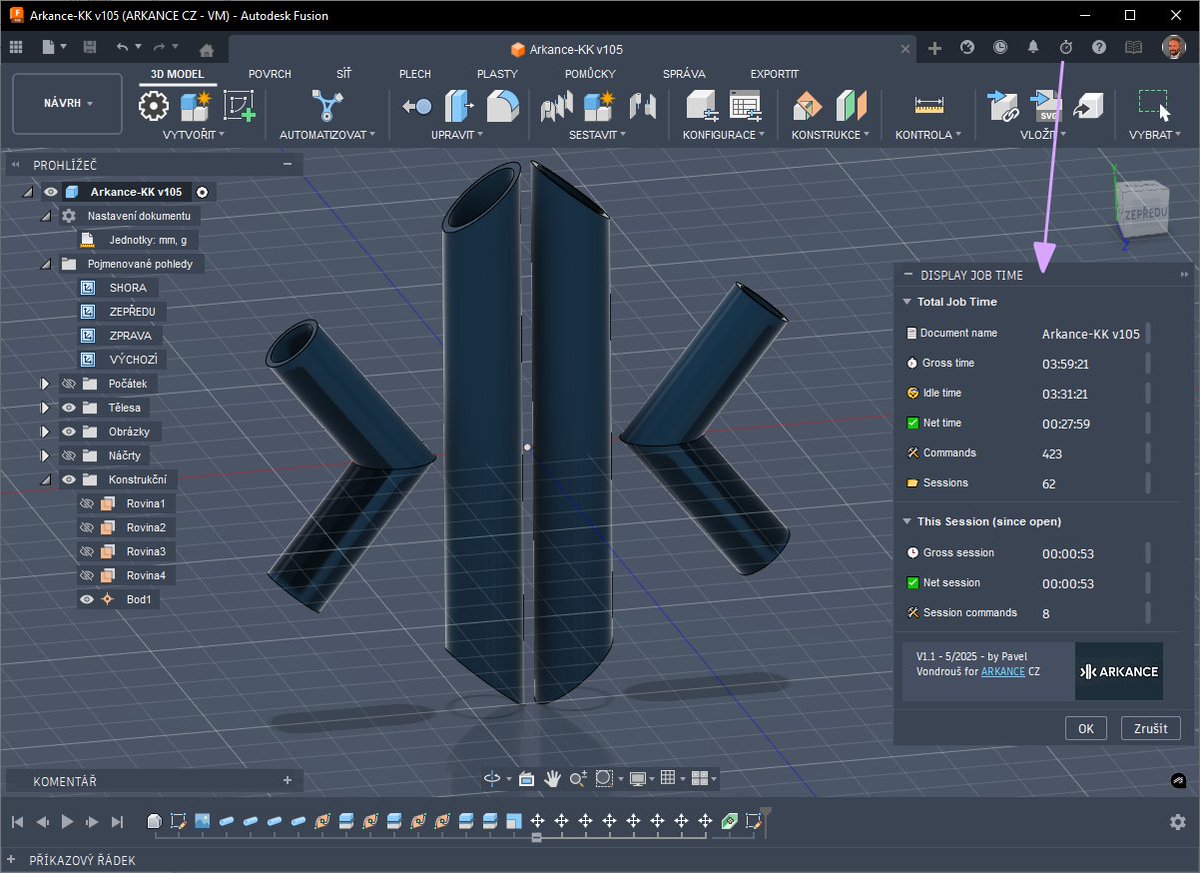The width and height of the screenshot is (1200, 873).
Task: Close the Arkance-KK v105 document tab
Action: [x=906, y=49]
